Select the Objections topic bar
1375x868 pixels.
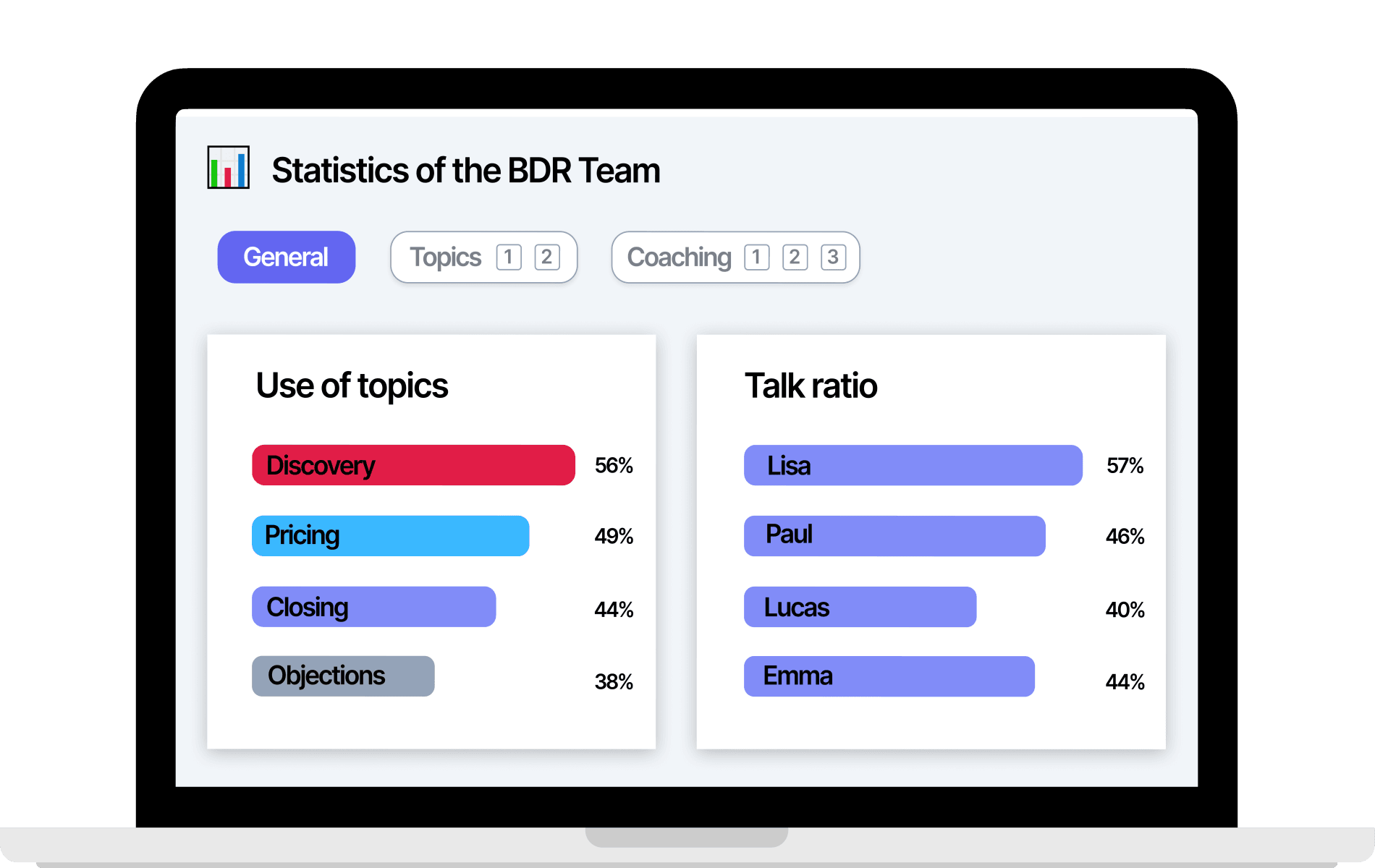coord(342,676)
